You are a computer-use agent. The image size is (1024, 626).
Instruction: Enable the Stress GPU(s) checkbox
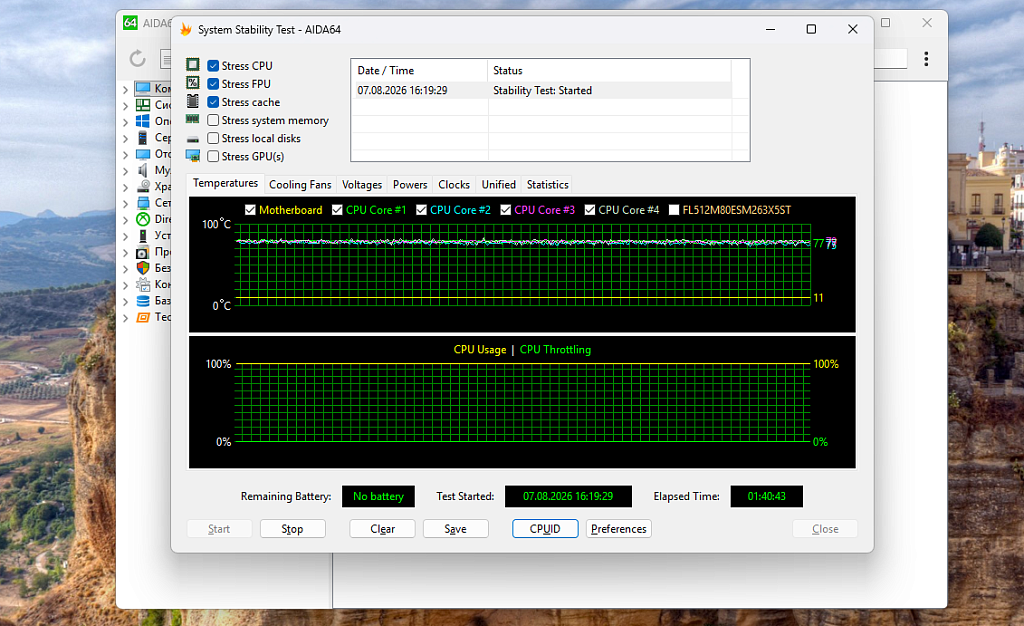pos(213,156)
